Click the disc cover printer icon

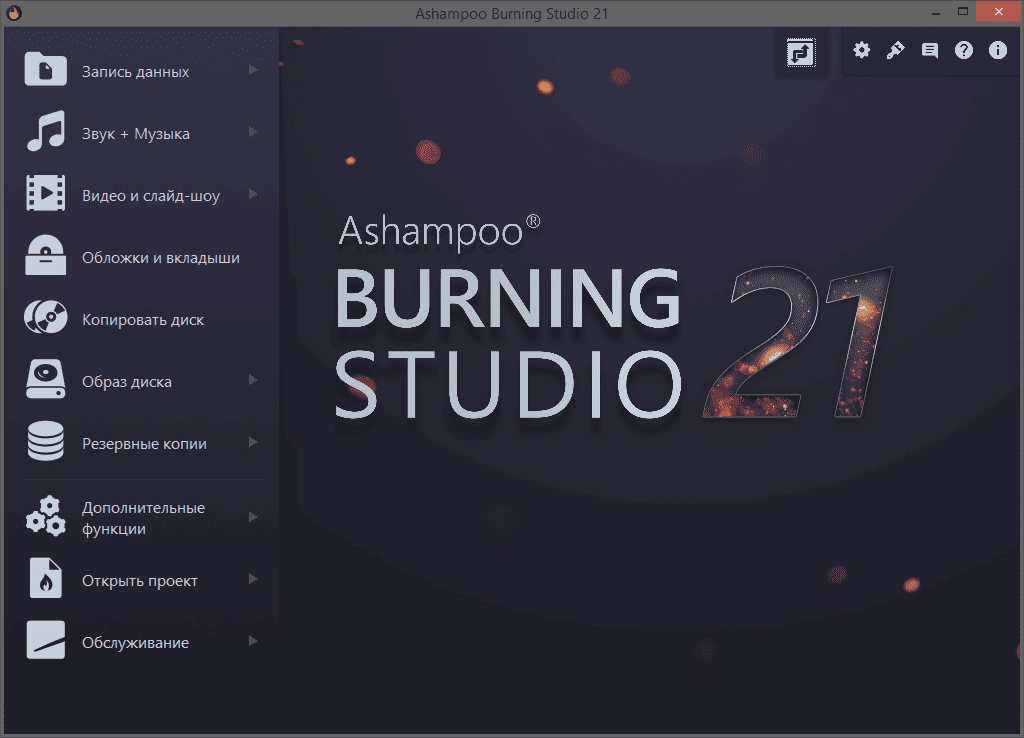click(x=46, y=255)
